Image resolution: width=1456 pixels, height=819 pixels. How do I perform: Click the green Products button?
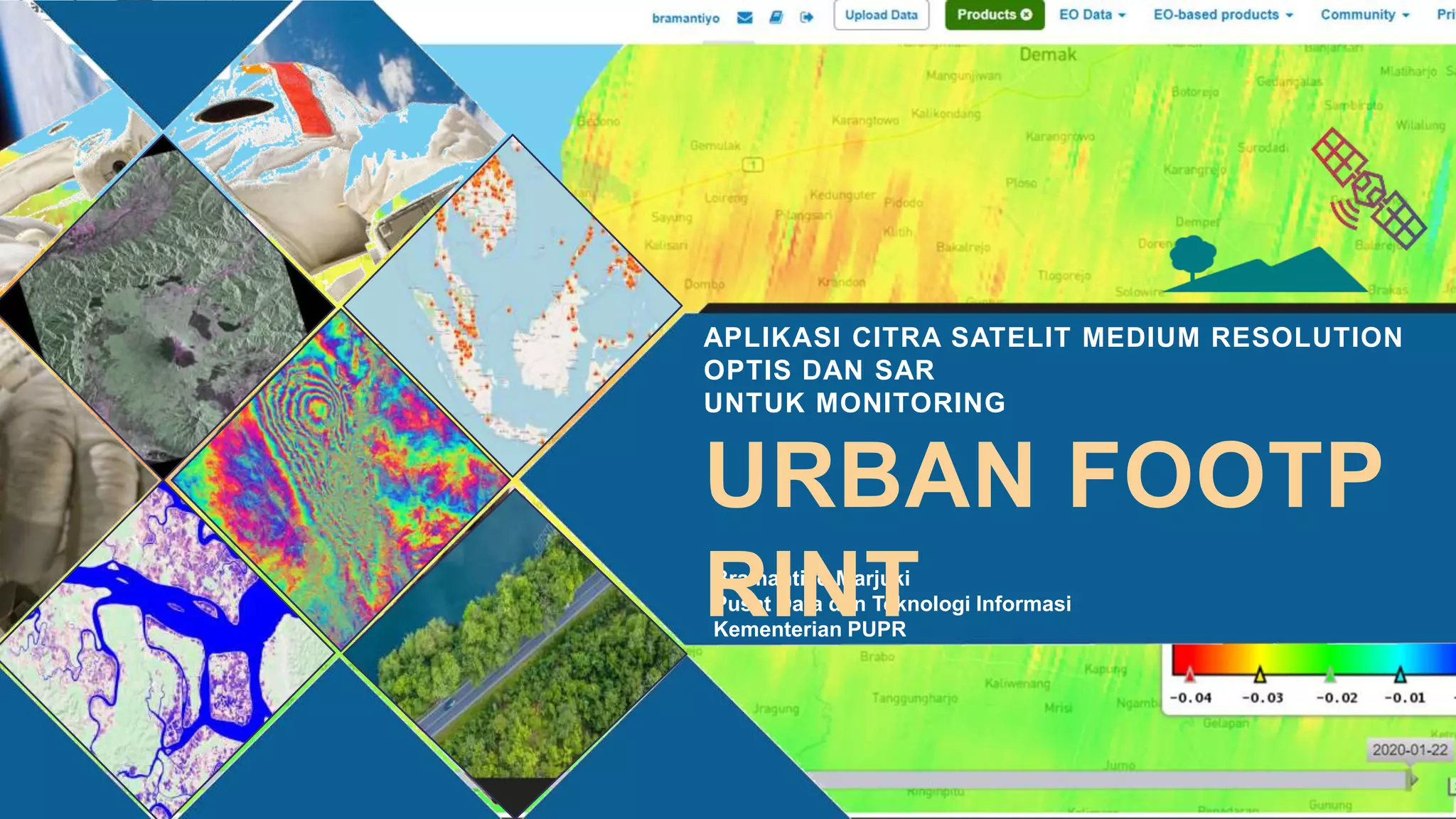pos(995,15)
